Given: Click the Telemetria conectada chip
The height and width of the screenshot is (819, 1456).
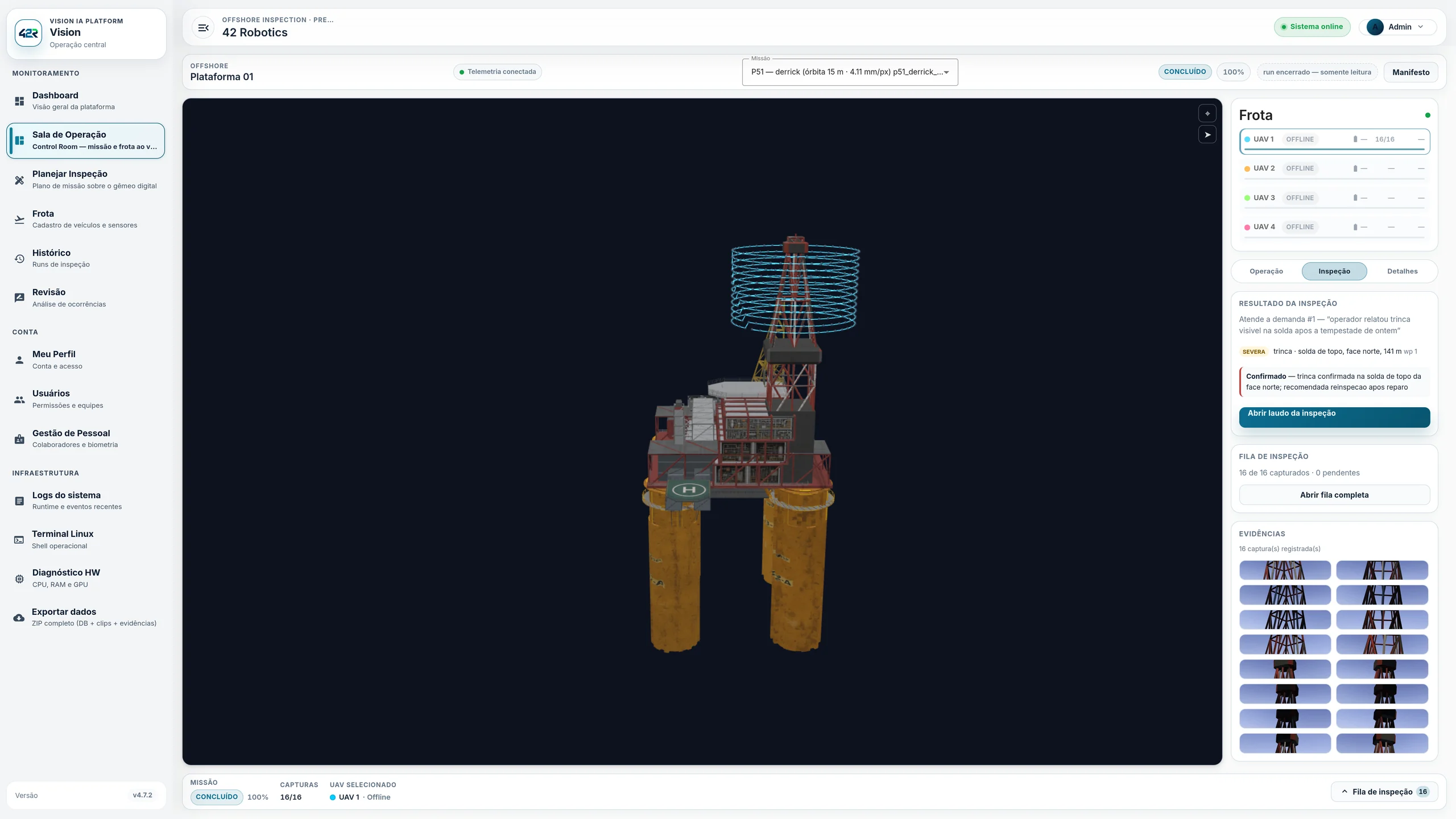Looking at the screenshot, I should (x=498, y=72).
